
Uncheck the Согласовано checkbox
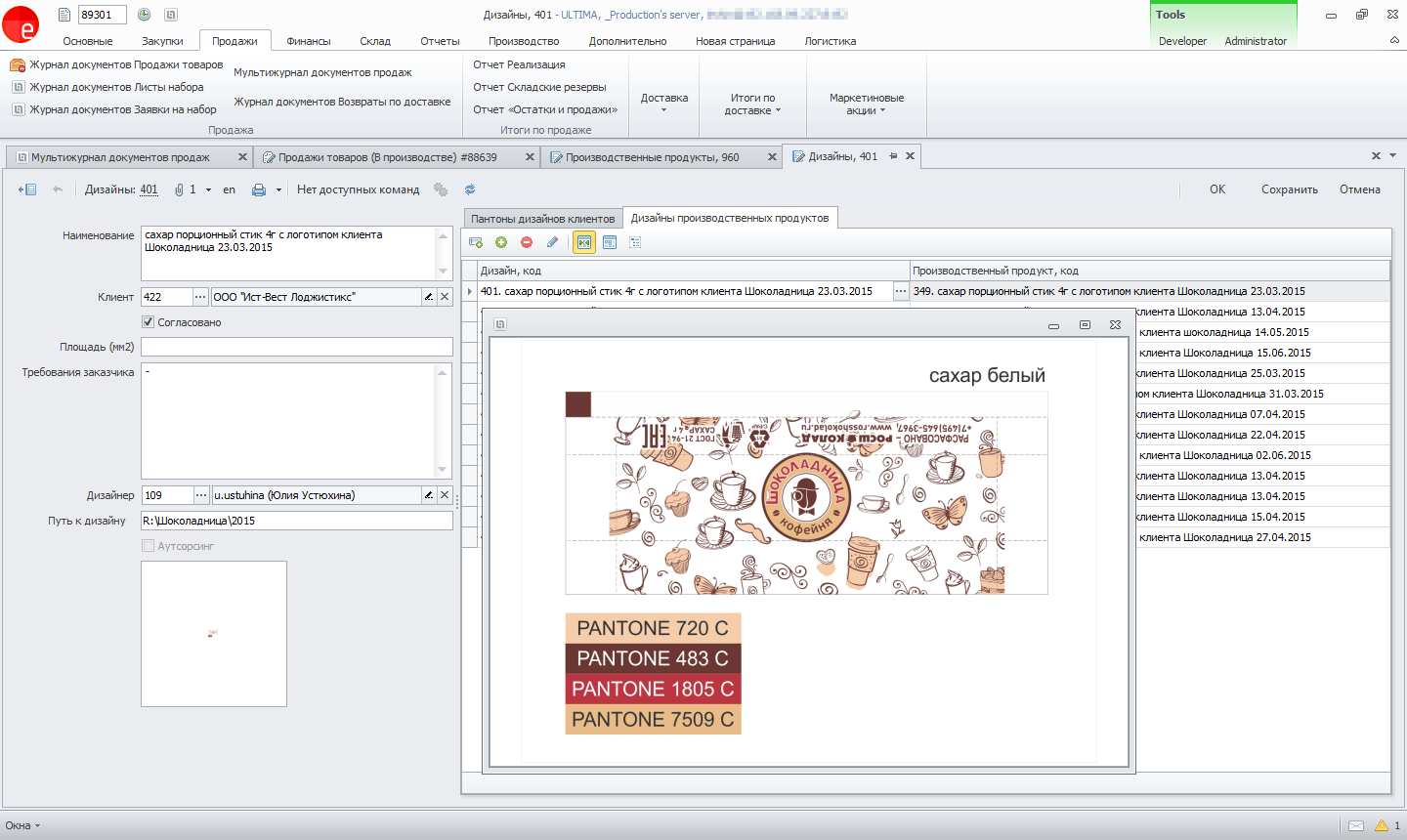[149, 322]
